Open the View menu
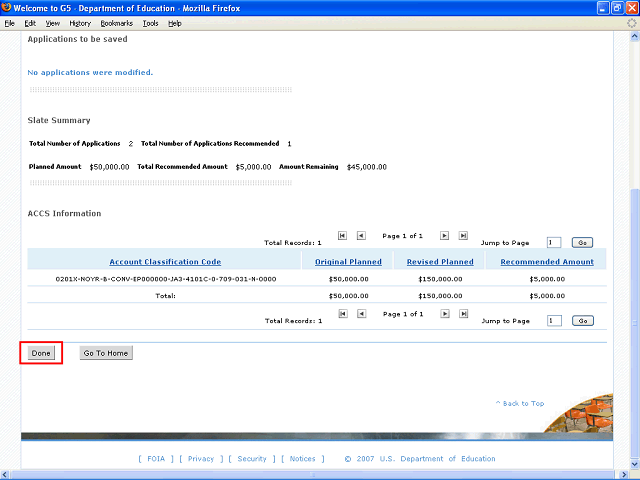 (53, 23)
